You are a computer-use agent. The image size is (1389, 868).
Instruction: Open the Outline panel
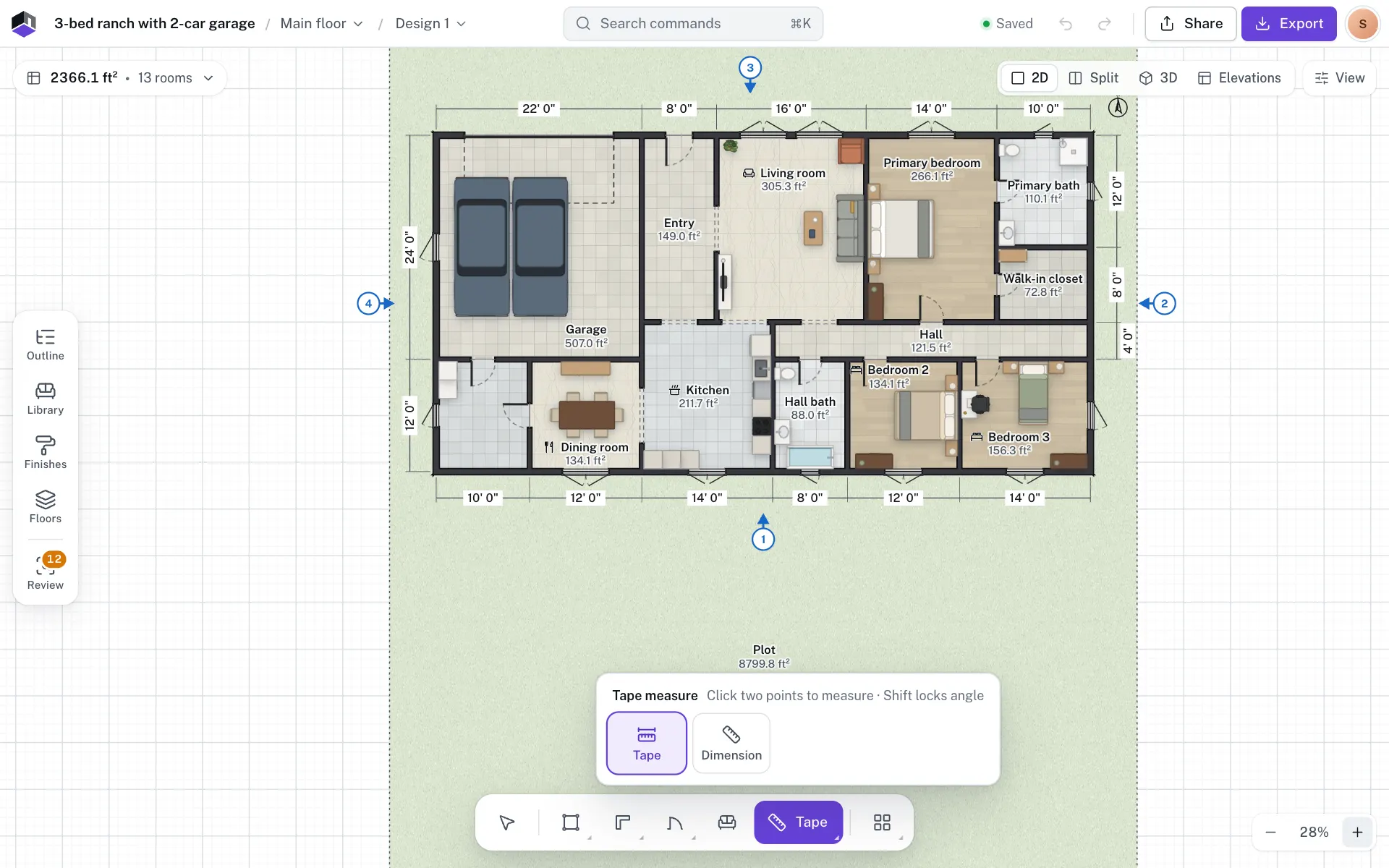pos(46,344)
